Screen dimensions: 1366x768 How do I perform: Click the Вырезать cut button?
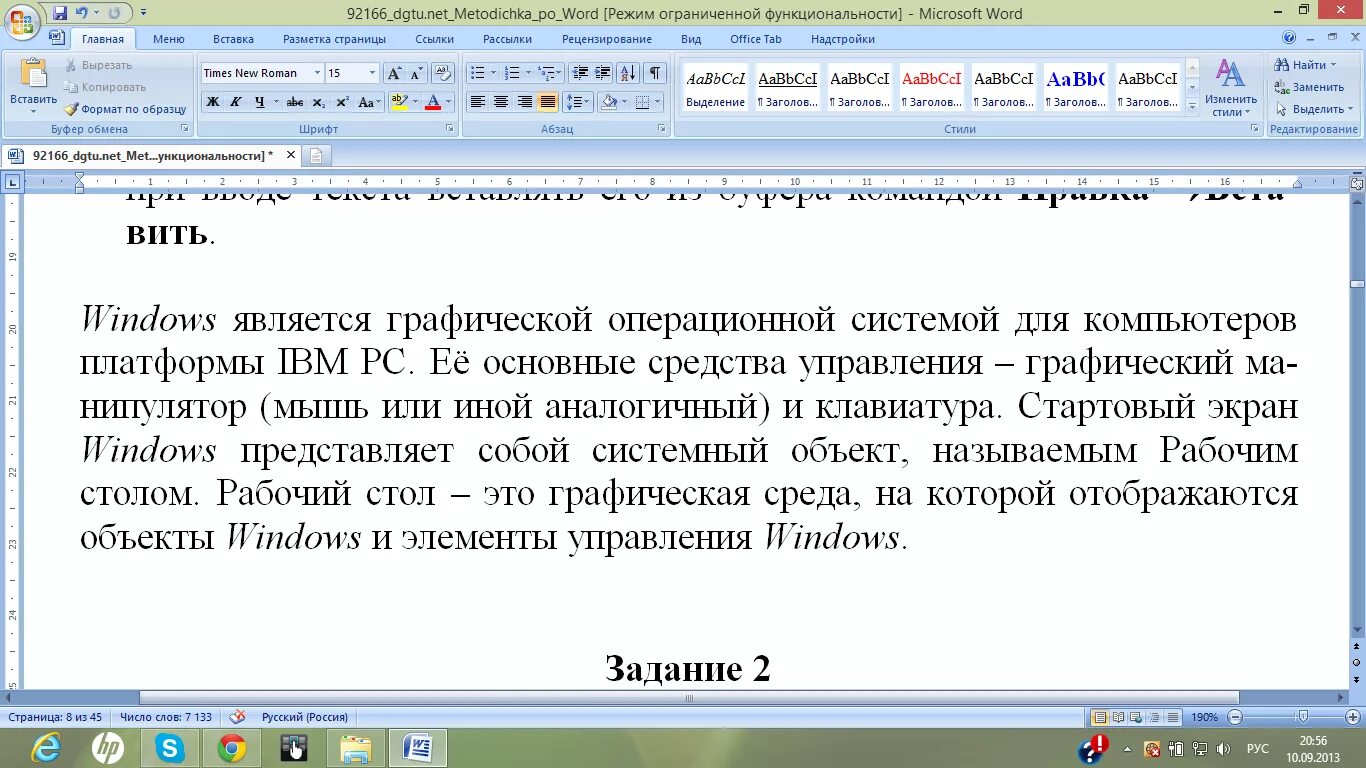pos(98,65)
